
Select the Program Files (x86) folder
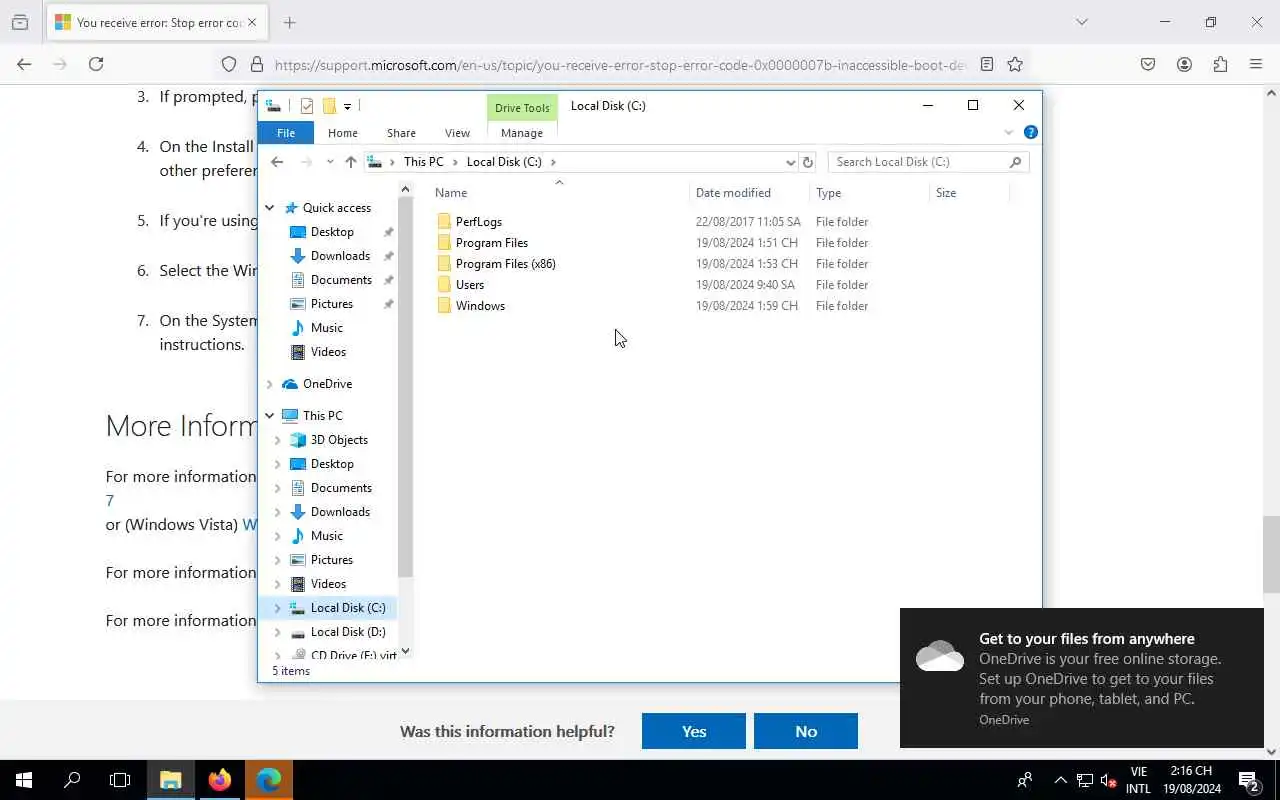(x=505, y=264)
